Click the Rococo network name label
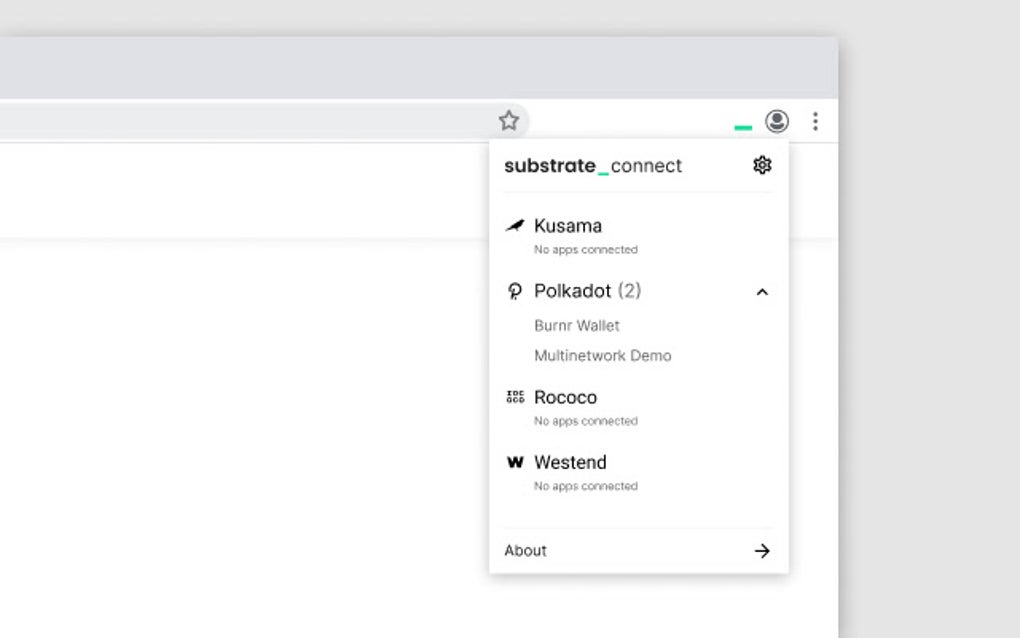This screenshot has height=638, width=1020. point(565,397)
